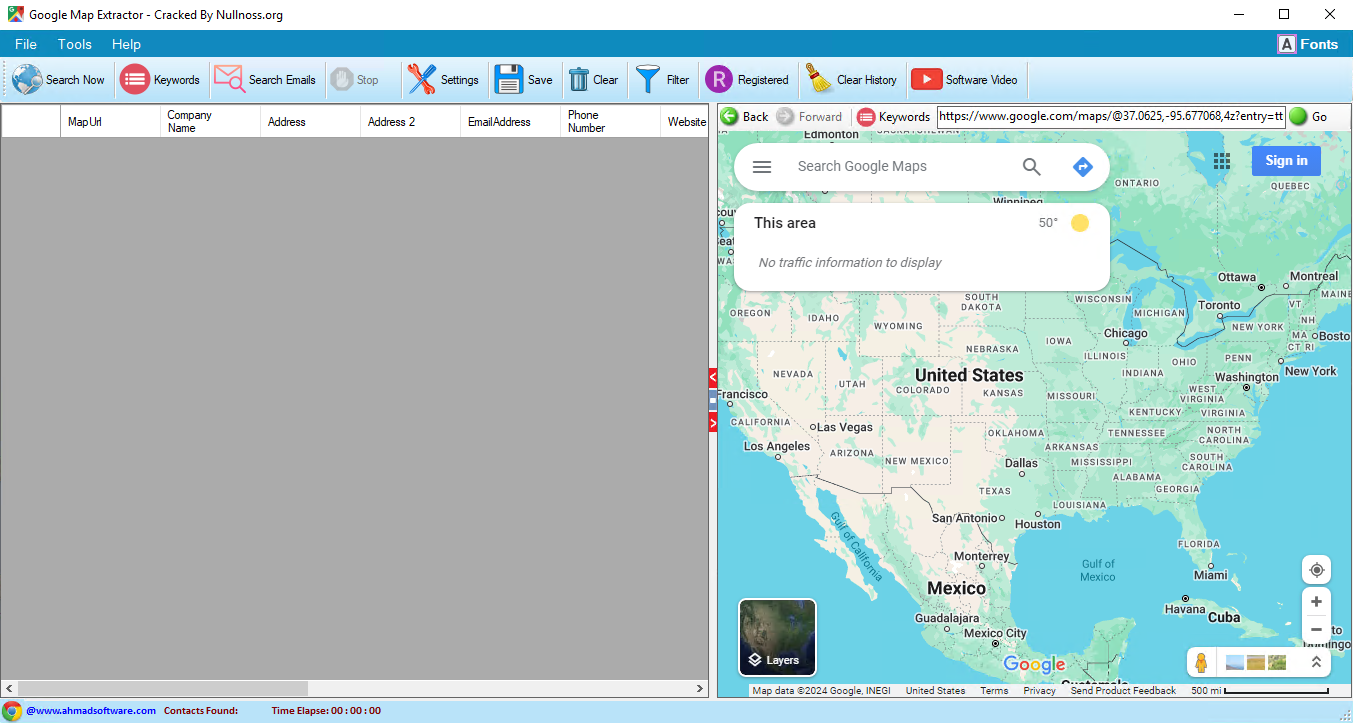Click Website column header
This screenshot has height=723, width=1353.
pyautogui.click(x=685, y=121)
